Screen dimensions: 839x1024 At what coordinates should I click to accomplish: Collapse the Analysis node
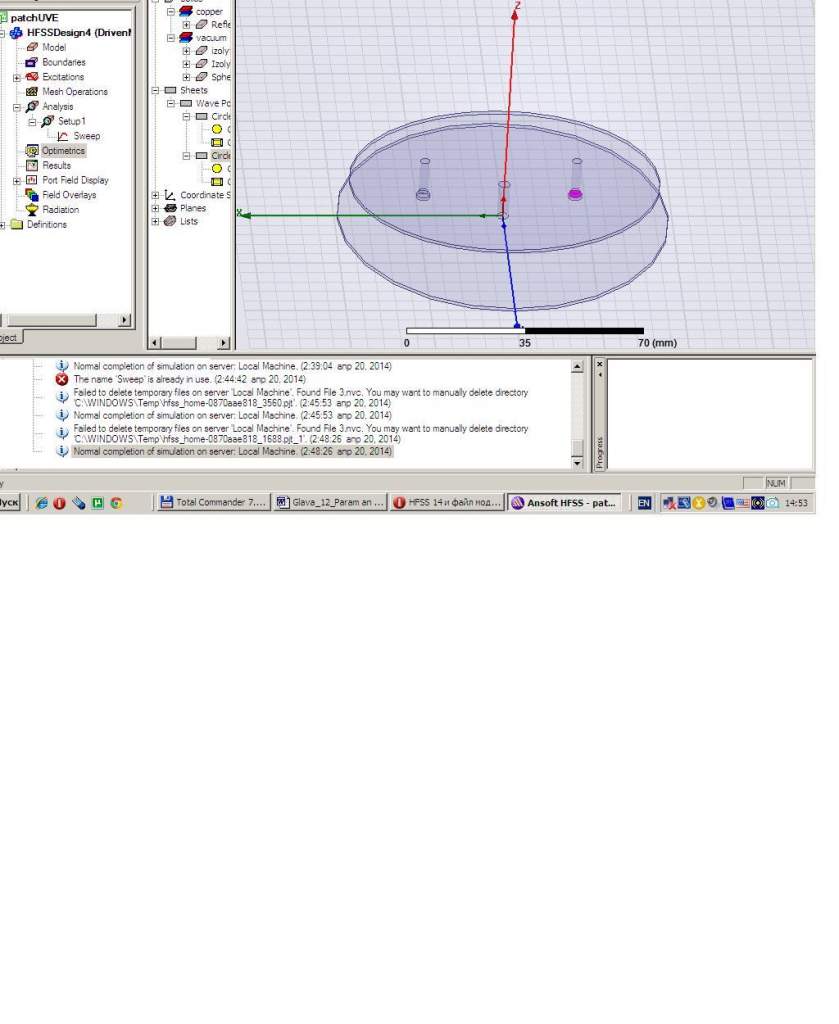click(x=16, y=106)
